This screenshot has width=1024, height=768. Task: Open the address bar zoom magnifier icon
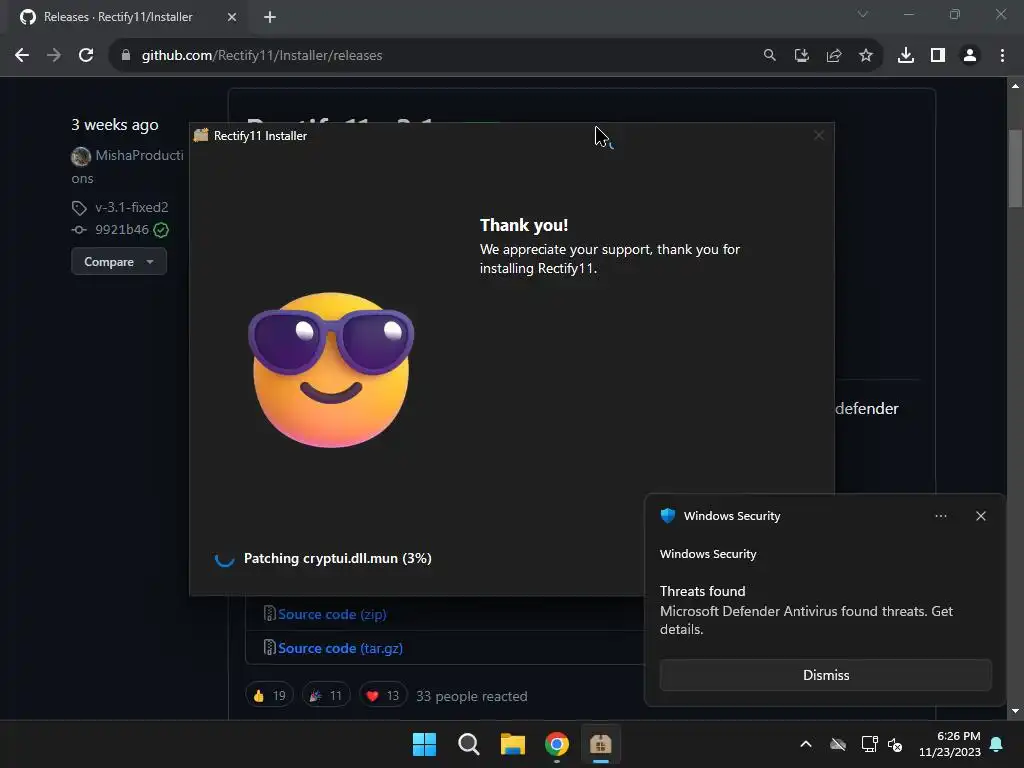click(769, 56)
